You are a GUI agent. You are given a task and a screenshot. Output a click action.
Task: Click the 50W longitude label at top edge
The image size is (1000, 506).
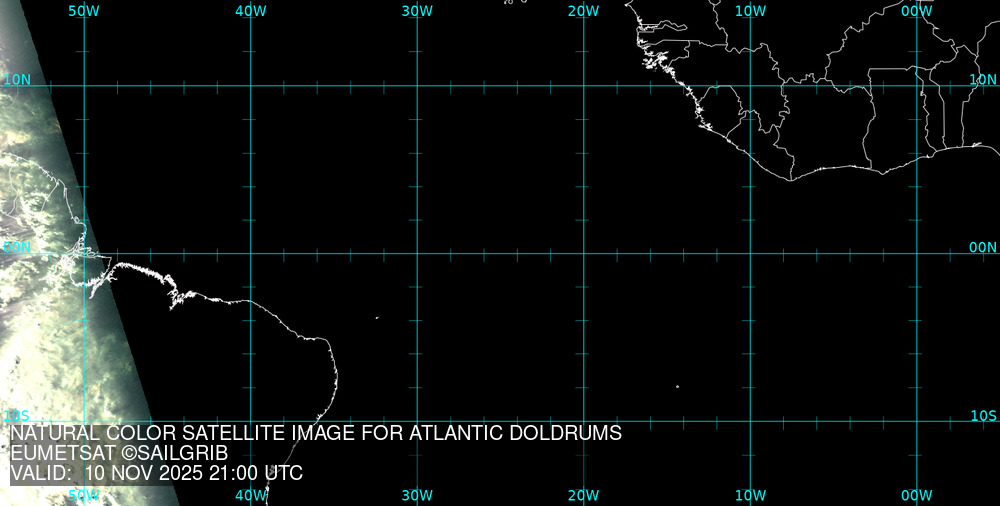(x=84, y=11)
